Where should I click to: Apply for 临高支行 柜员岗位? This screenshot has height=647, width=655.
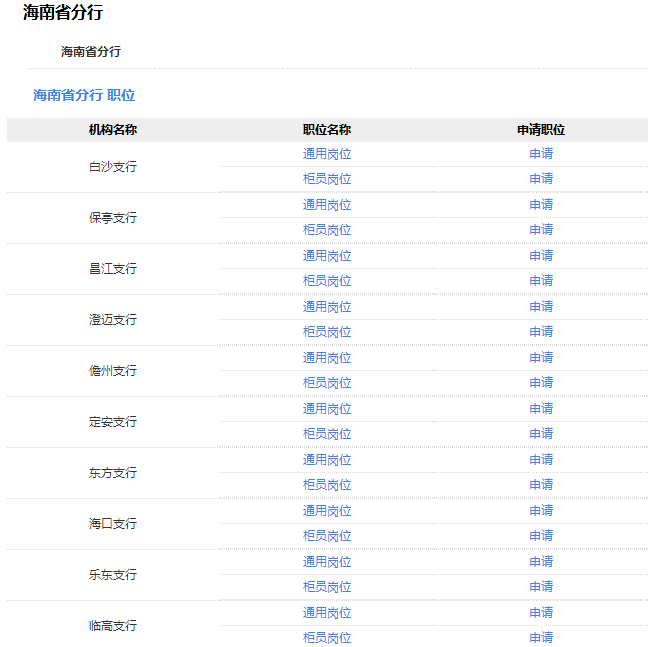click(541, 637)
